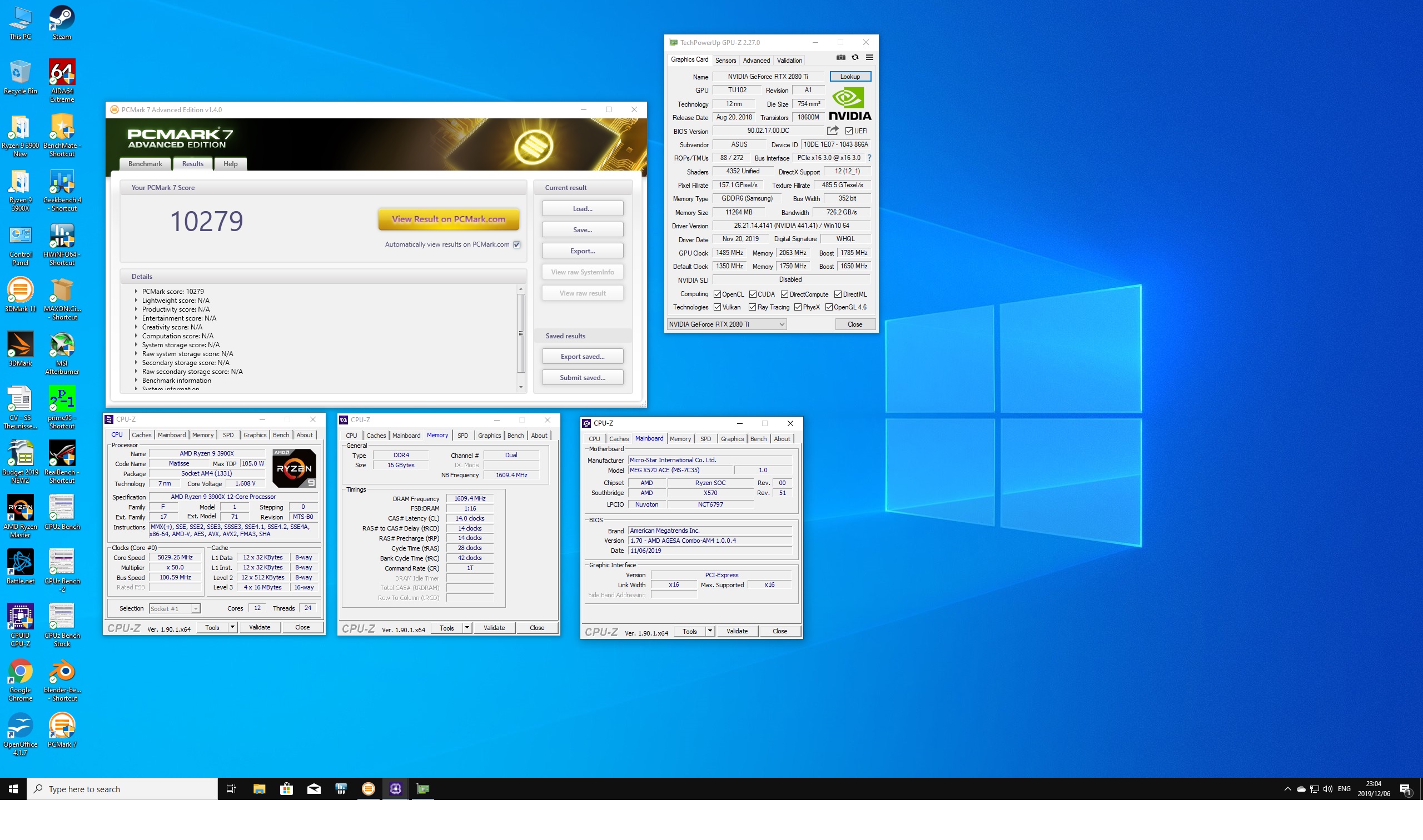Open AIDA64 Extreme desktop icon
This screenshot has height=840, width=1423.
point(62,81)
